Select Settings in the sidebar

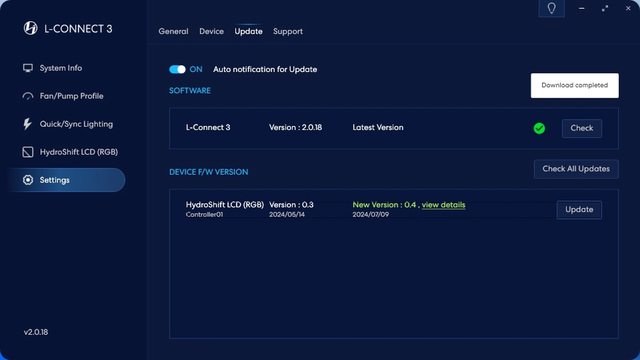click(x=67, y=180)
